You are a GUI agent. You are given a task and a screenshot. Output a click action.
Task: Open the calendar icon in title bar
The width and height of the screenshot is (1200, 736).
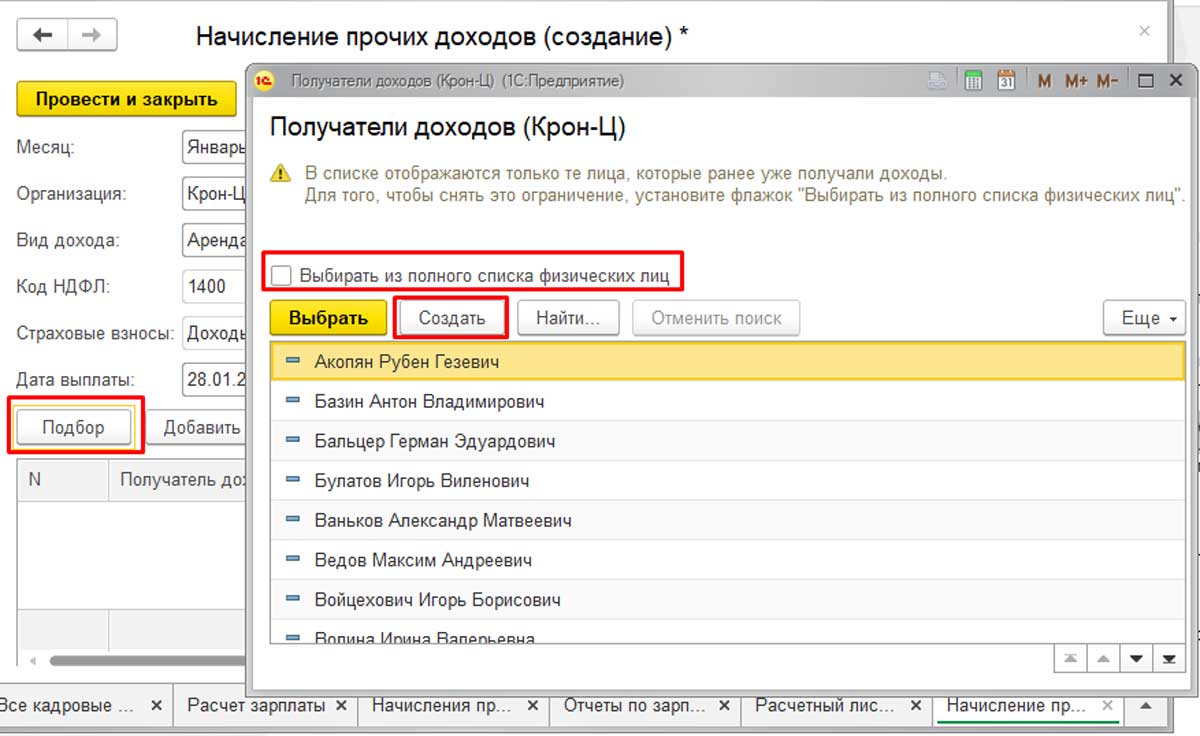click(1007, 81)
